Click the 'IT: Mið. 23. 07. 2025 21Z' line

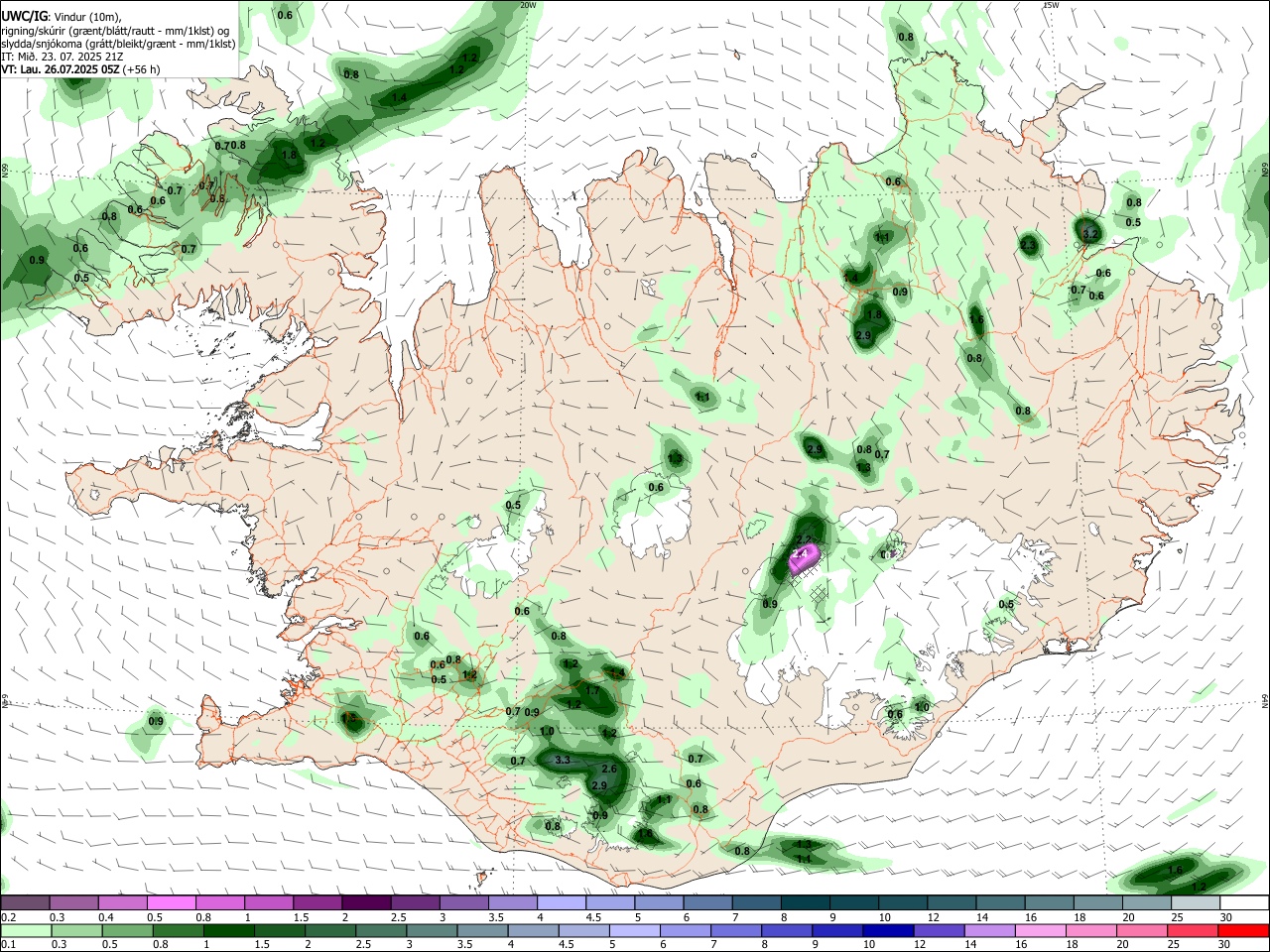[62, 57]
